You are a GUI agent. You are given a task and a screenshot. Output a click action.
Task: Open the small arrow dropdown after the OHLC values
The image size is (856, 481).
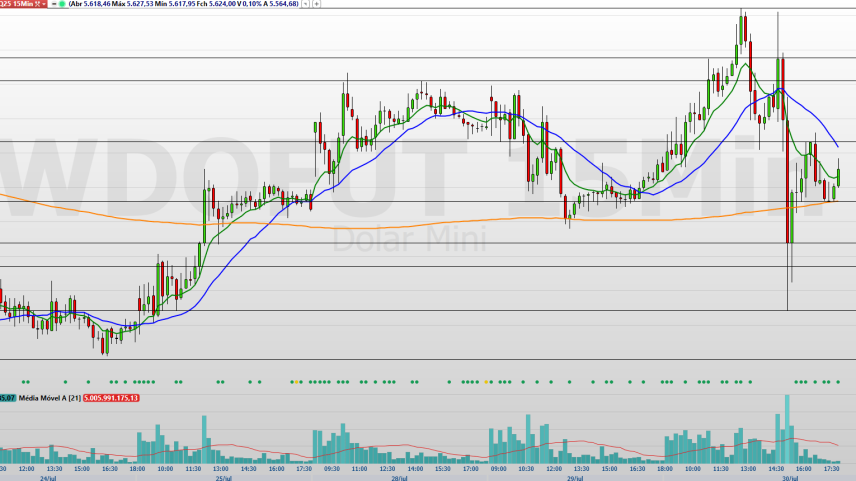(306, 4)
